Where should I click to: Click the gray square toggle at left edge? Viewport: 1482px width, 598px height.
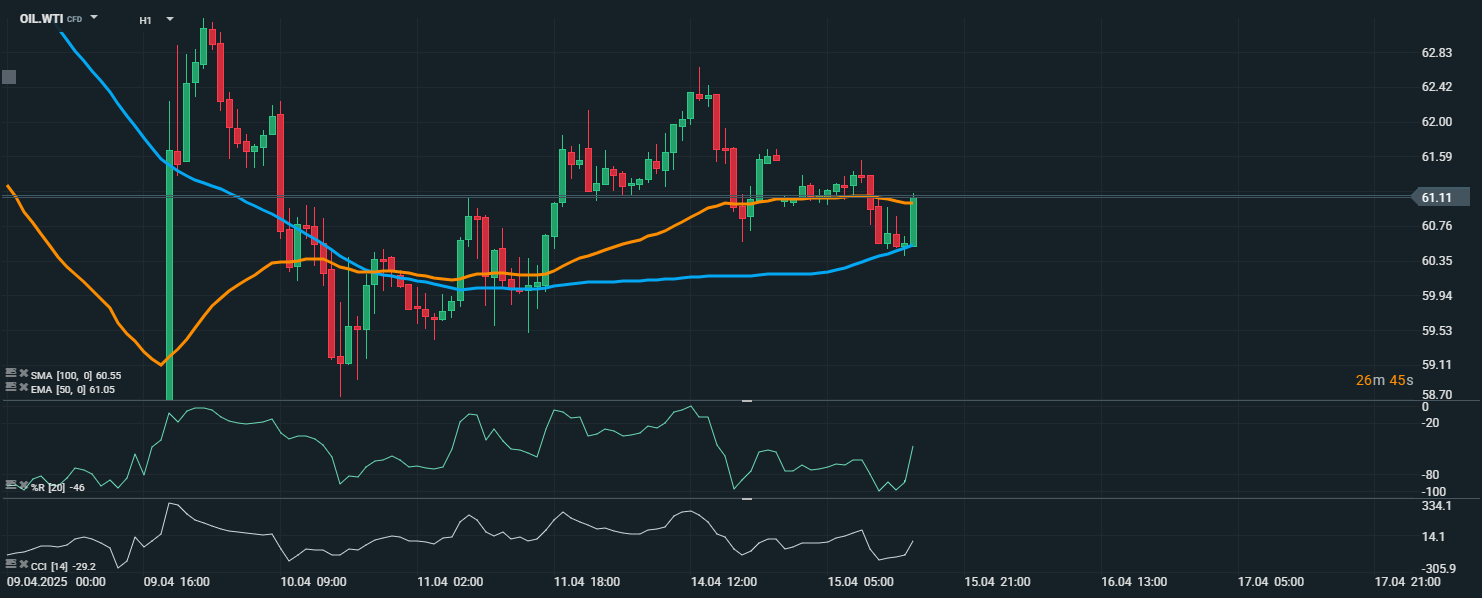click(9, 77)
